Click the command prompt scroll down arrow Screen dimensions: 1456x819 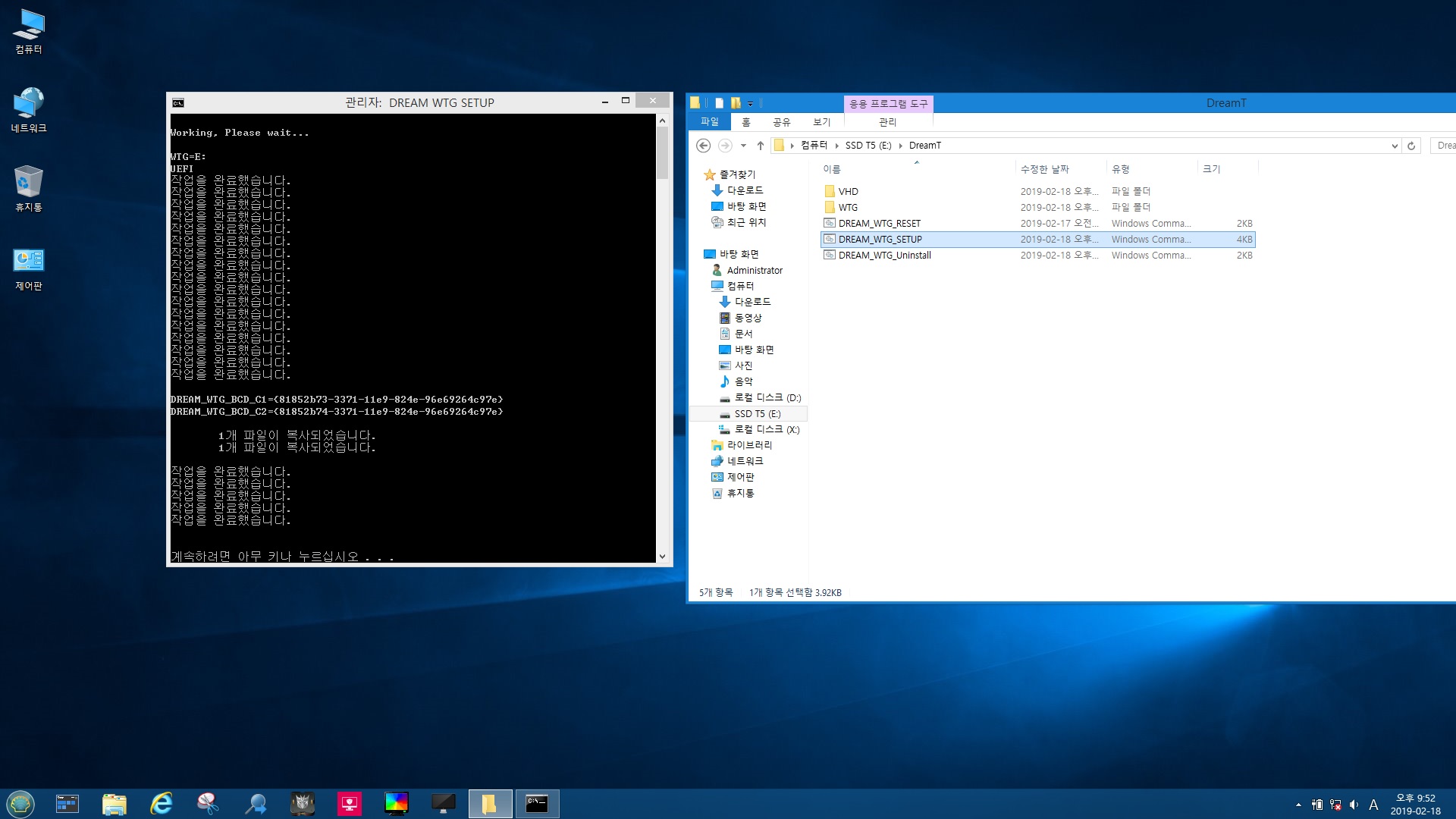pos(662,557)
